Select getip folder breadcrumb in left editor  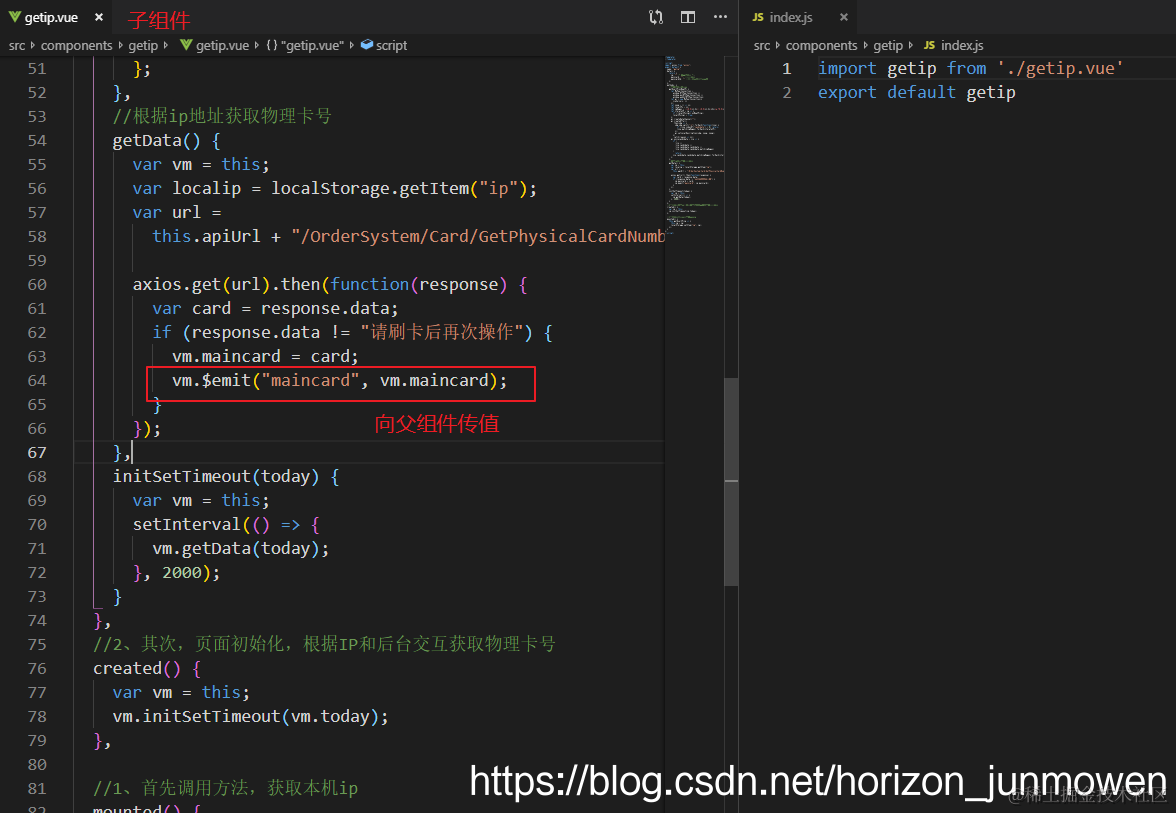point(142,45)
